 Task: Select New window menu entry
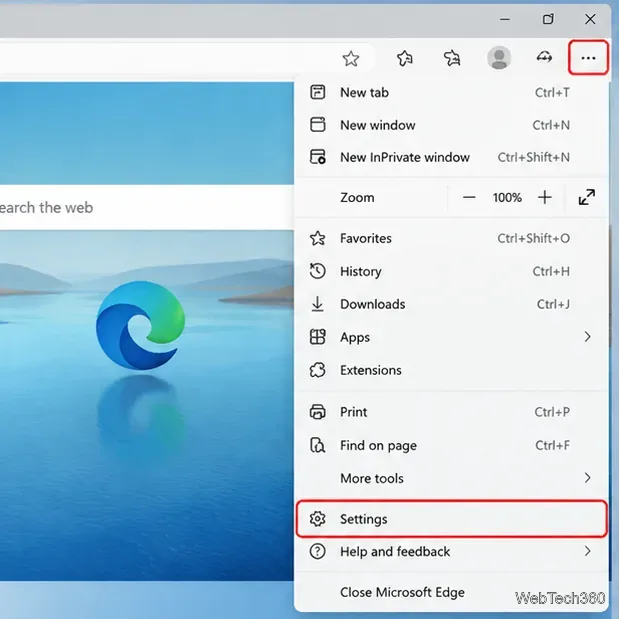click(451, 125)
